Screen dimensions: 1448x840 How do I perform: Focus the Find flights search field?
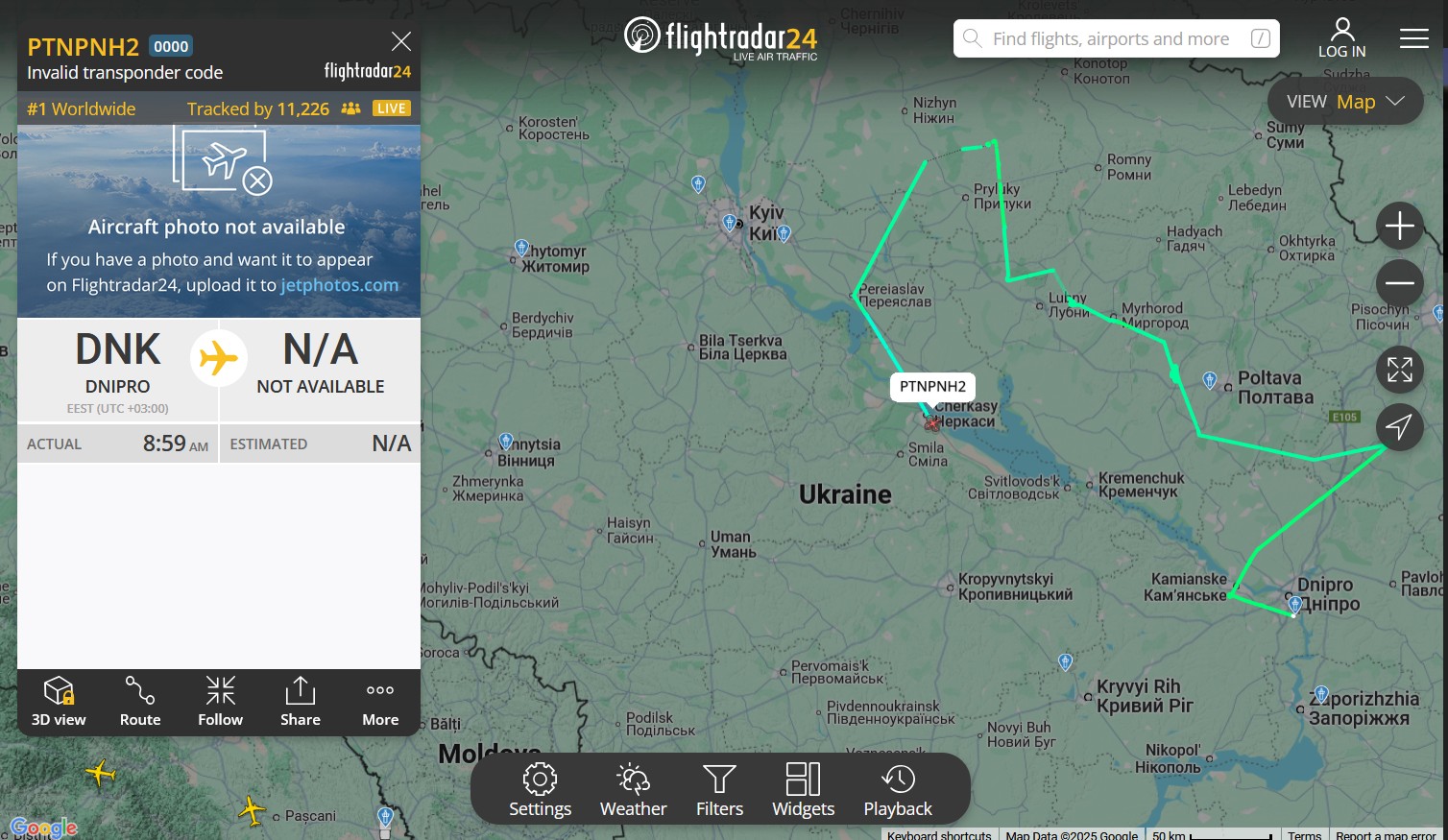pyautogui.click(x=1117, y=38)
